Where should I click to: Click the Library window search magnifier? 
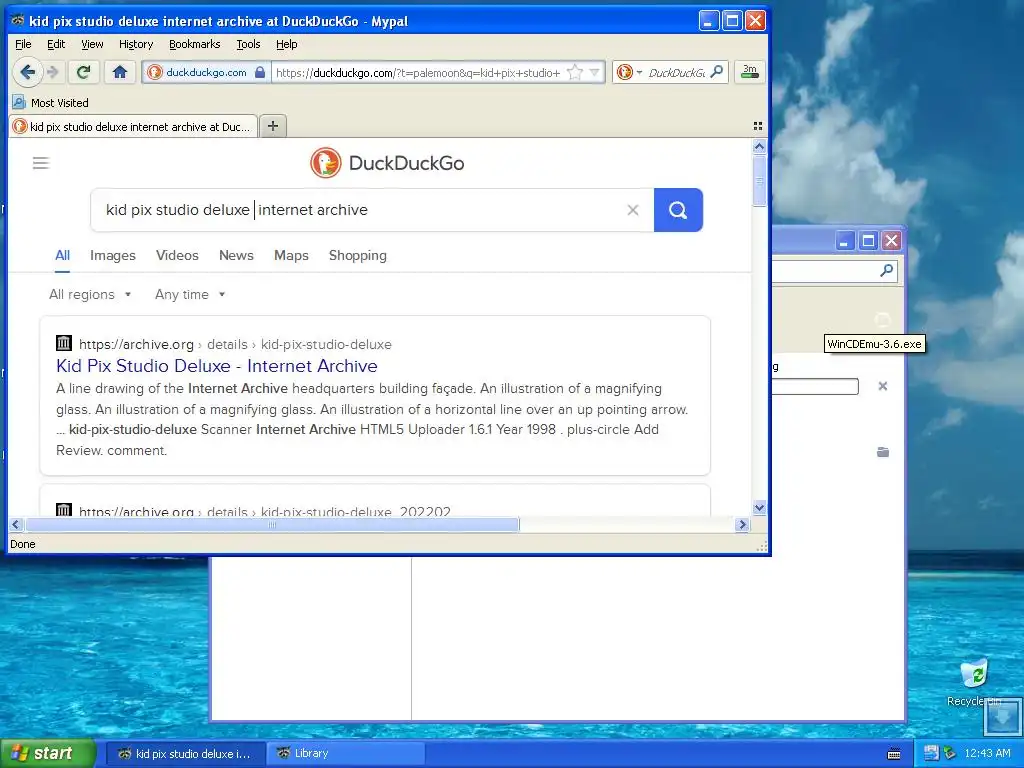point(886,270)
